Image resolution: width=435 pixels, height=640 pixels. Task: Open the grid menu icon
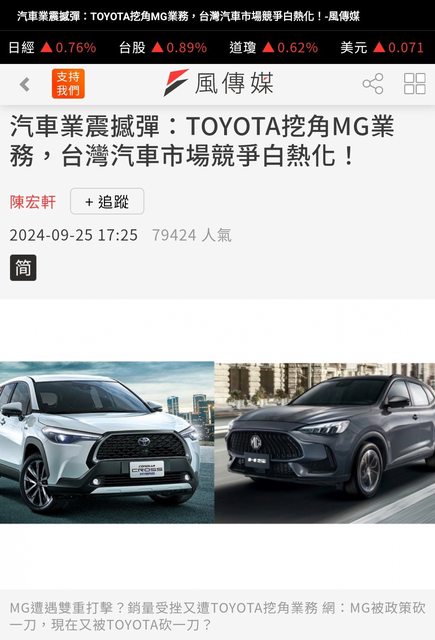[415, 84]
